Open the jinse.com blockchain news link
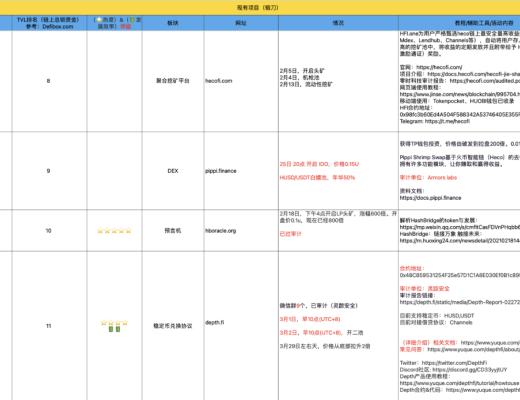Viewport: 520px width, 400px height. [x=460, y=94]
